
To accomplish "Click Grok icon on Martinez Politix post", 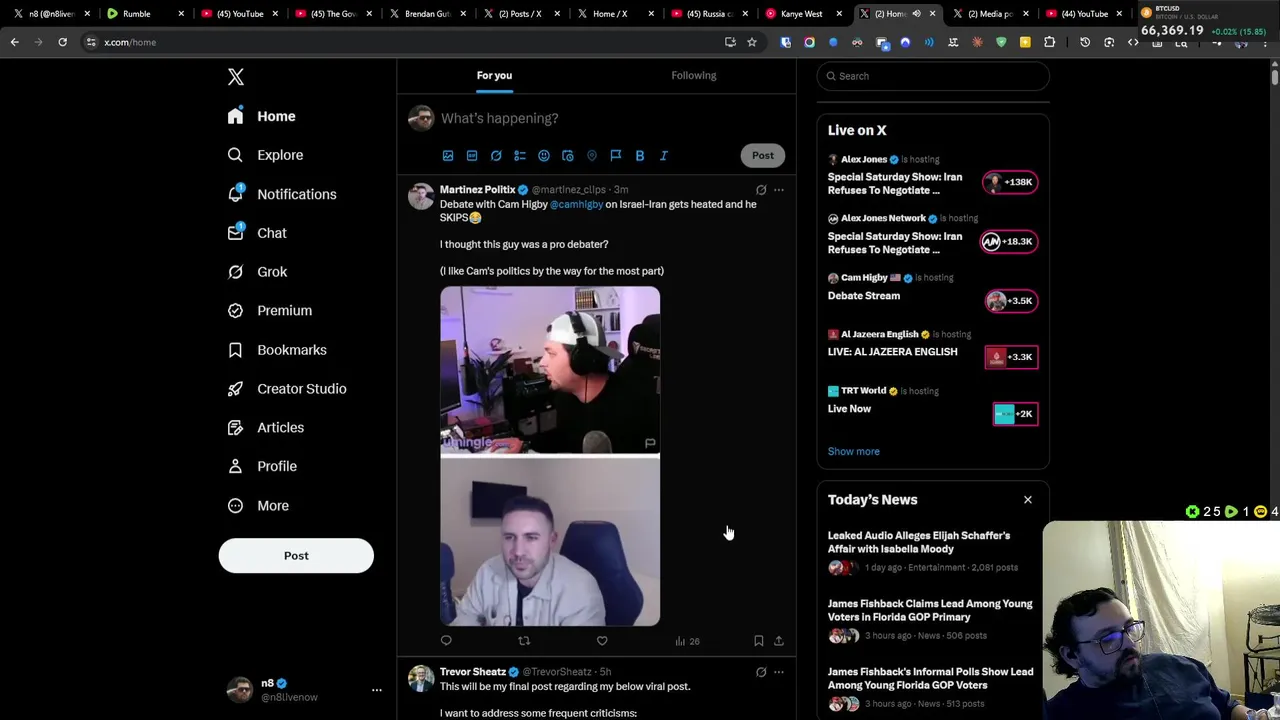I will tap(761, 190).
